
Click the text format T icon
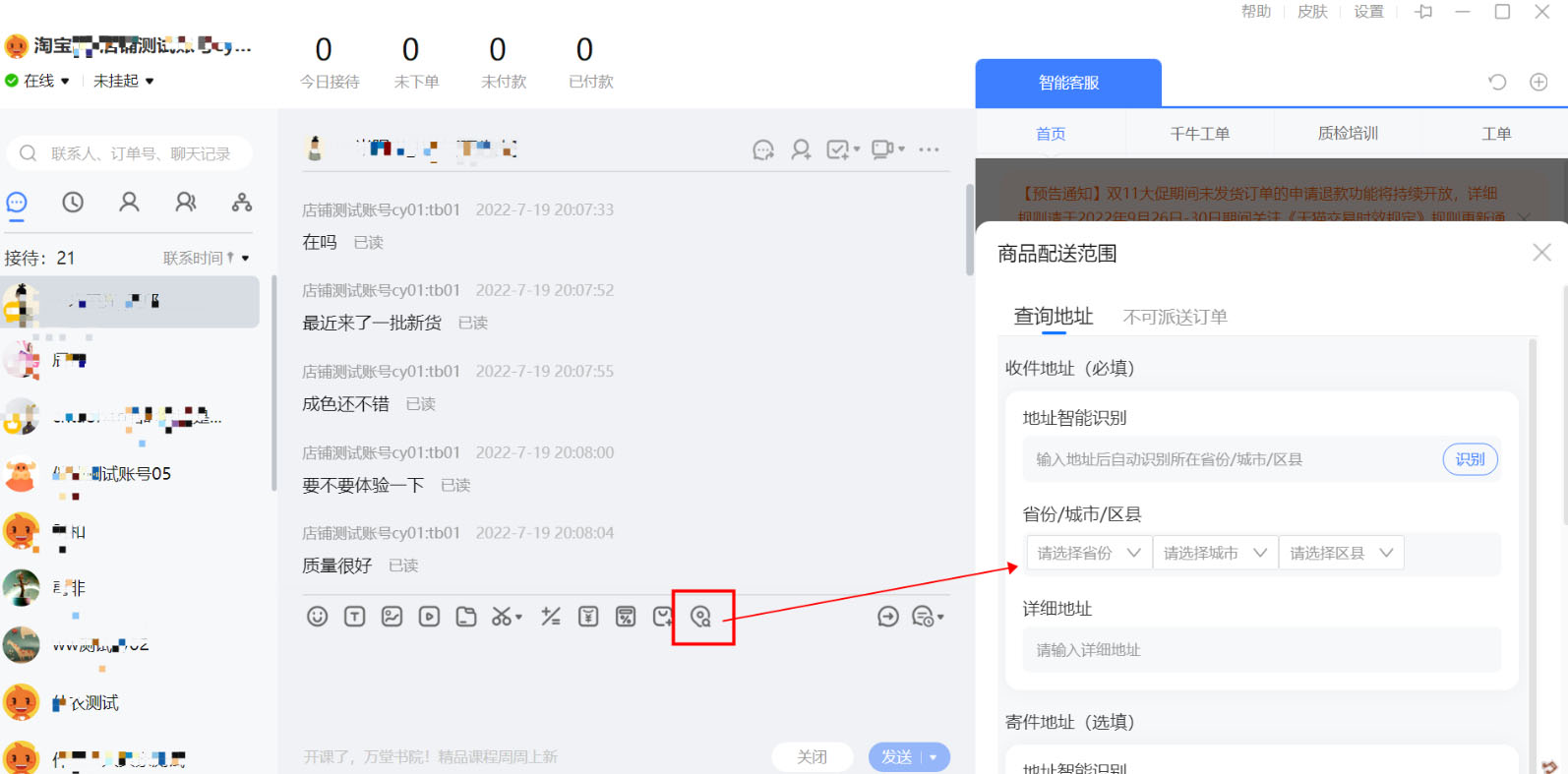tap(354, 617)
